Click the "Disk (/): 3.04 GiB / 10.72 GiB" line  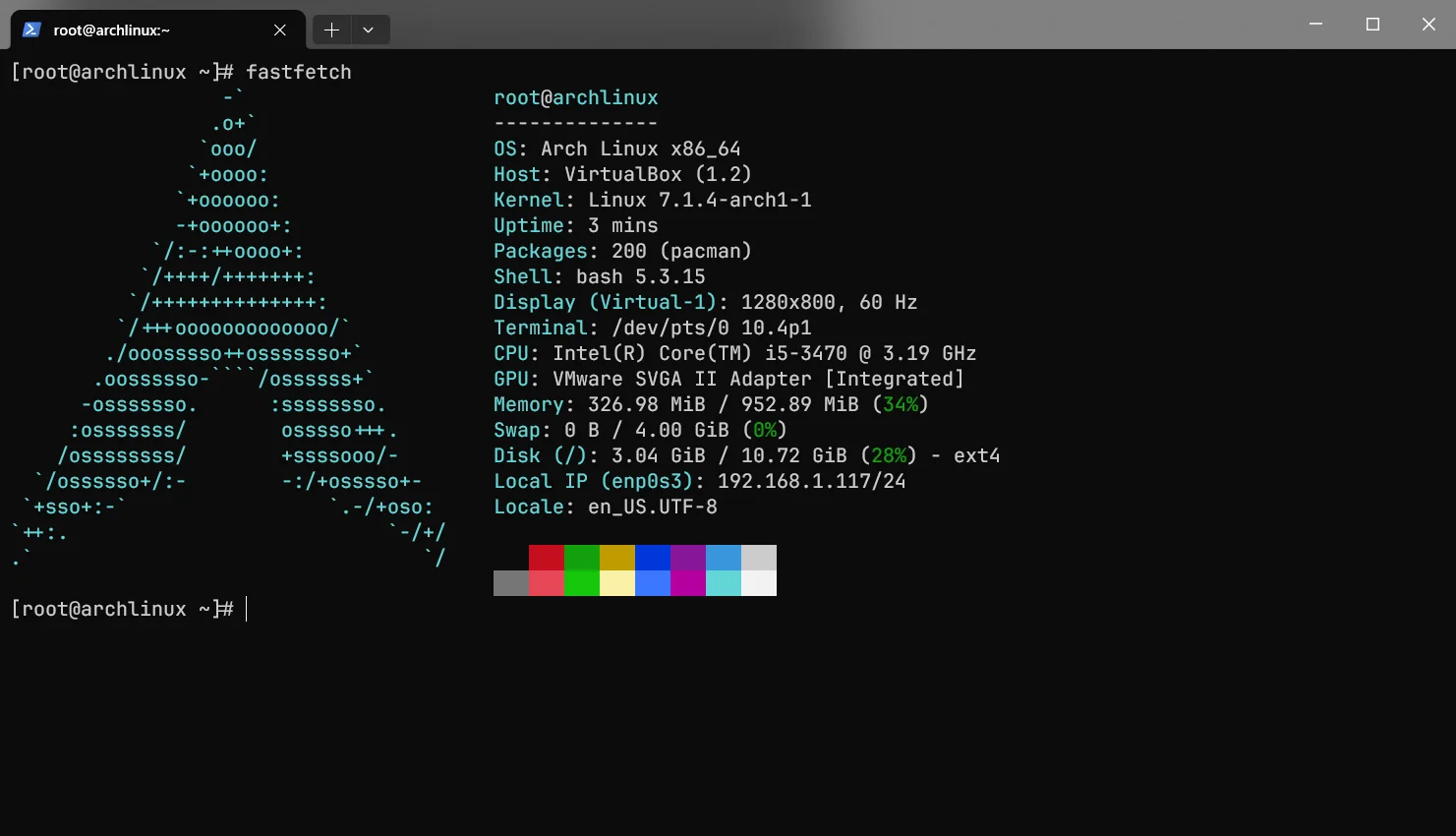point(747,455)
